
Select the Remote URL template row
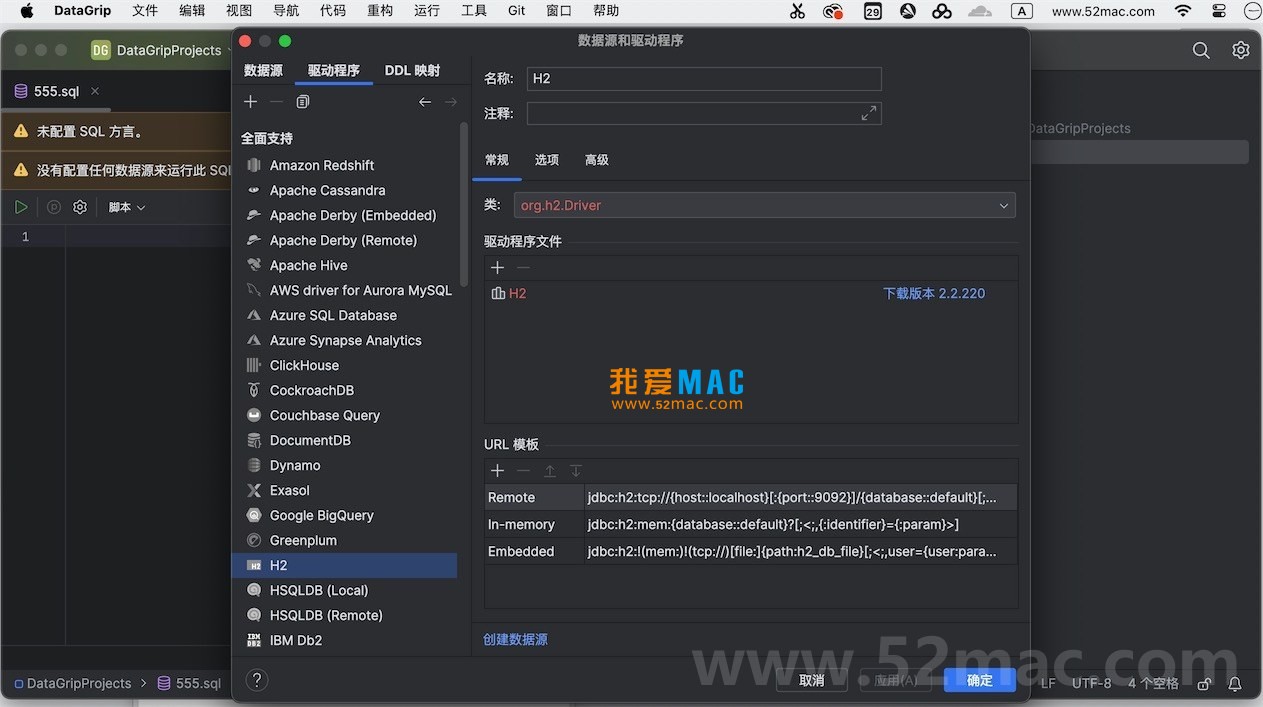[751, 497]
